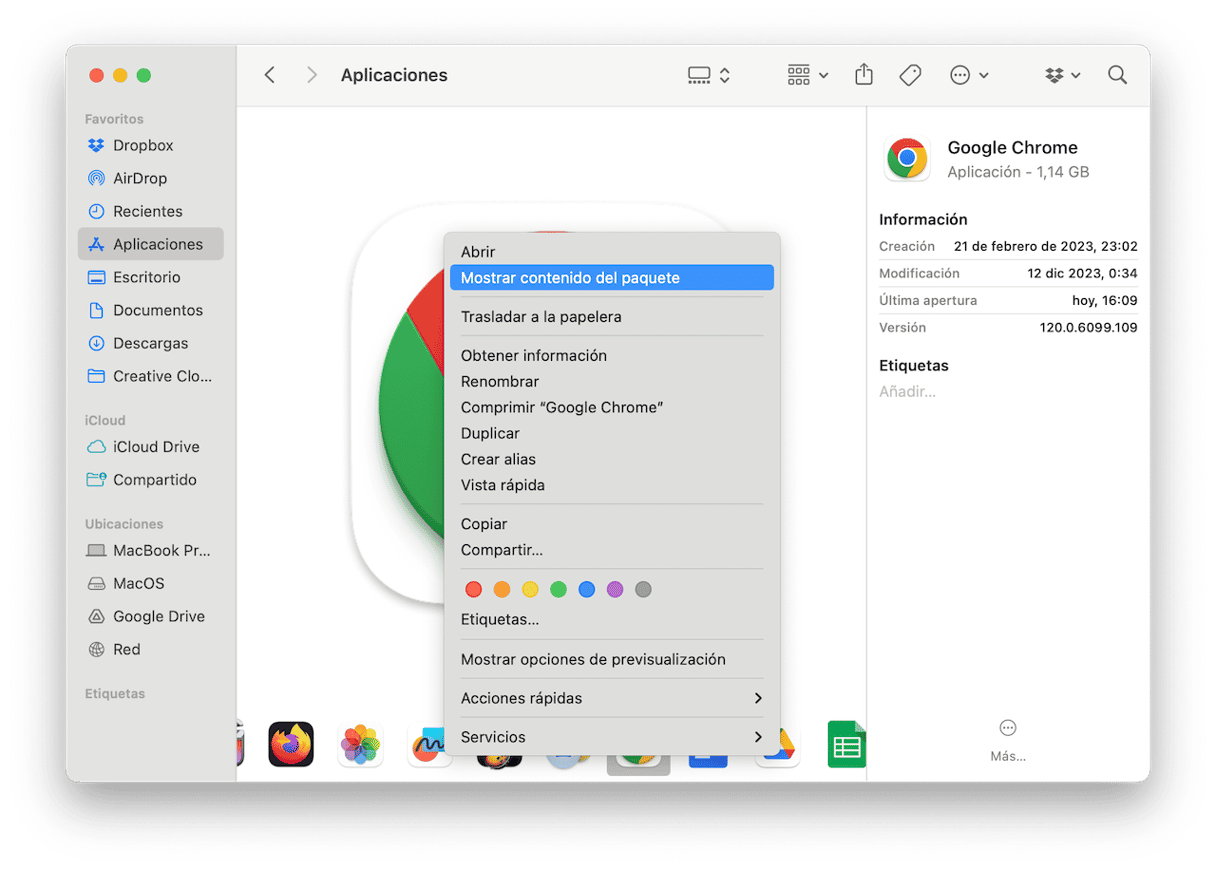
Task: Open the Recientes sidebar item
Action: point(150,211)
